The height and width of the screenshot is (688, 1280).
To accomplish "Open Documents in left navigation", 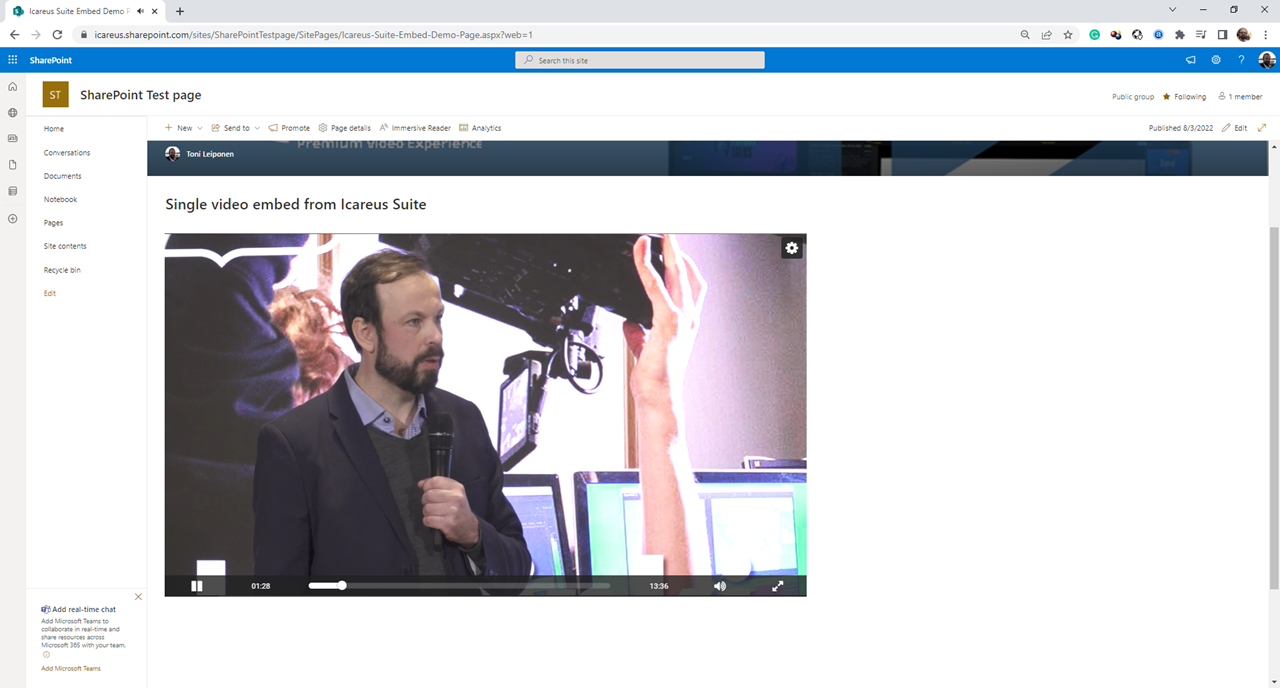I will (62, 176).
